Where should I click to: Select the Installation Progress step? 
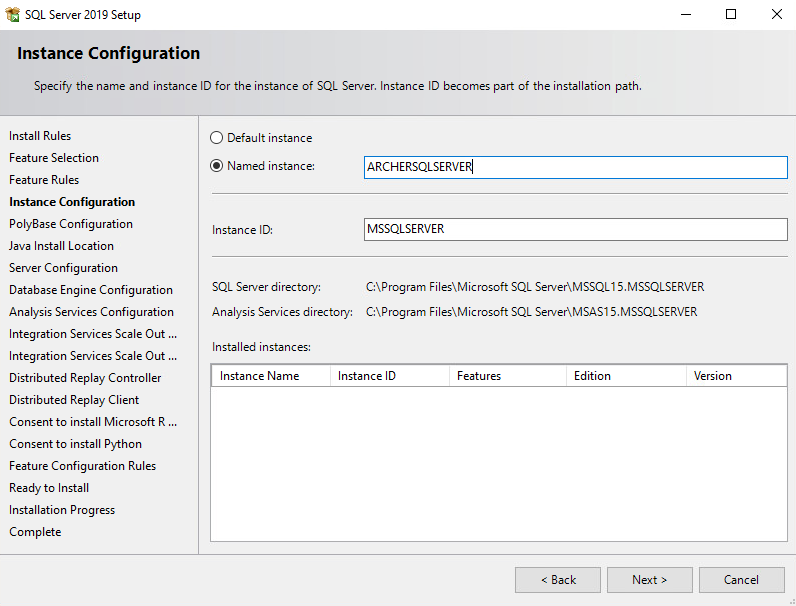tap(62, 510)
